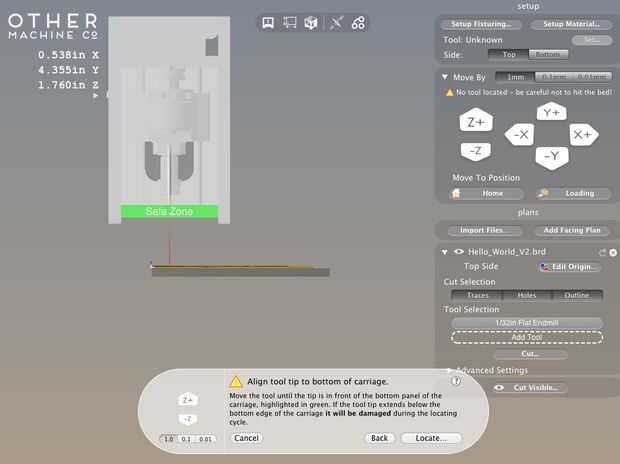This screenshot has width=620, height=464.
Task: Select the Bottom side option
Action: [548, 55]
